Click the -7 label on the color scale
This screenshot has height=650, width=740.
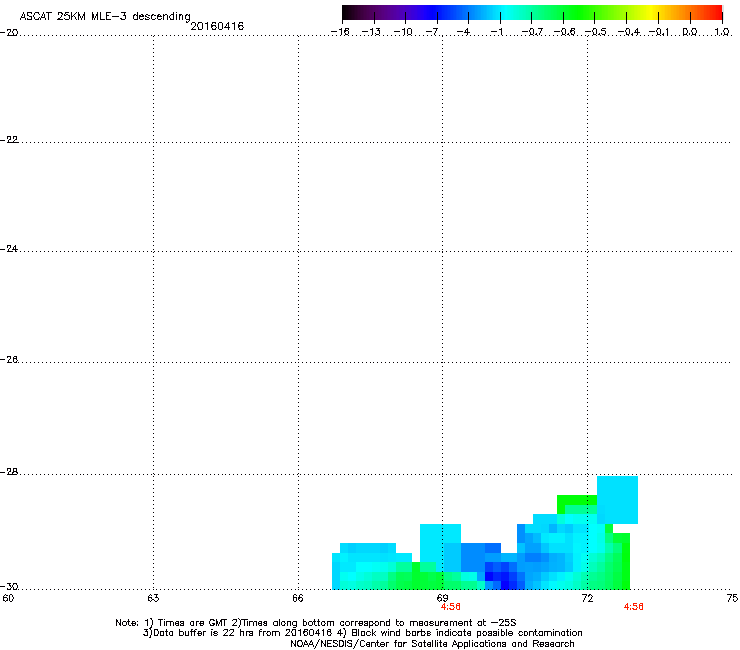[432, 32]
